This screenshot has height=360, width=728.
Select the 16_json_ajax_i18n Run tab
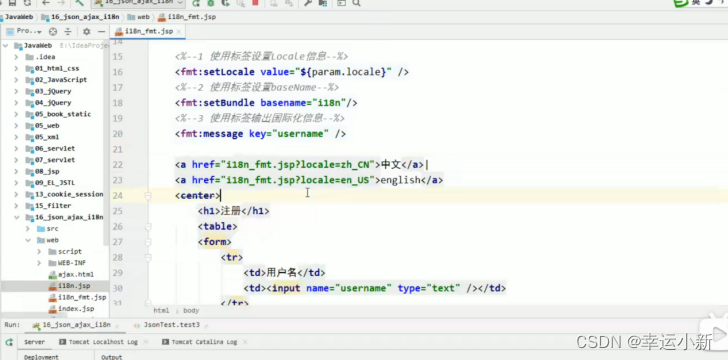coord(76,325)
